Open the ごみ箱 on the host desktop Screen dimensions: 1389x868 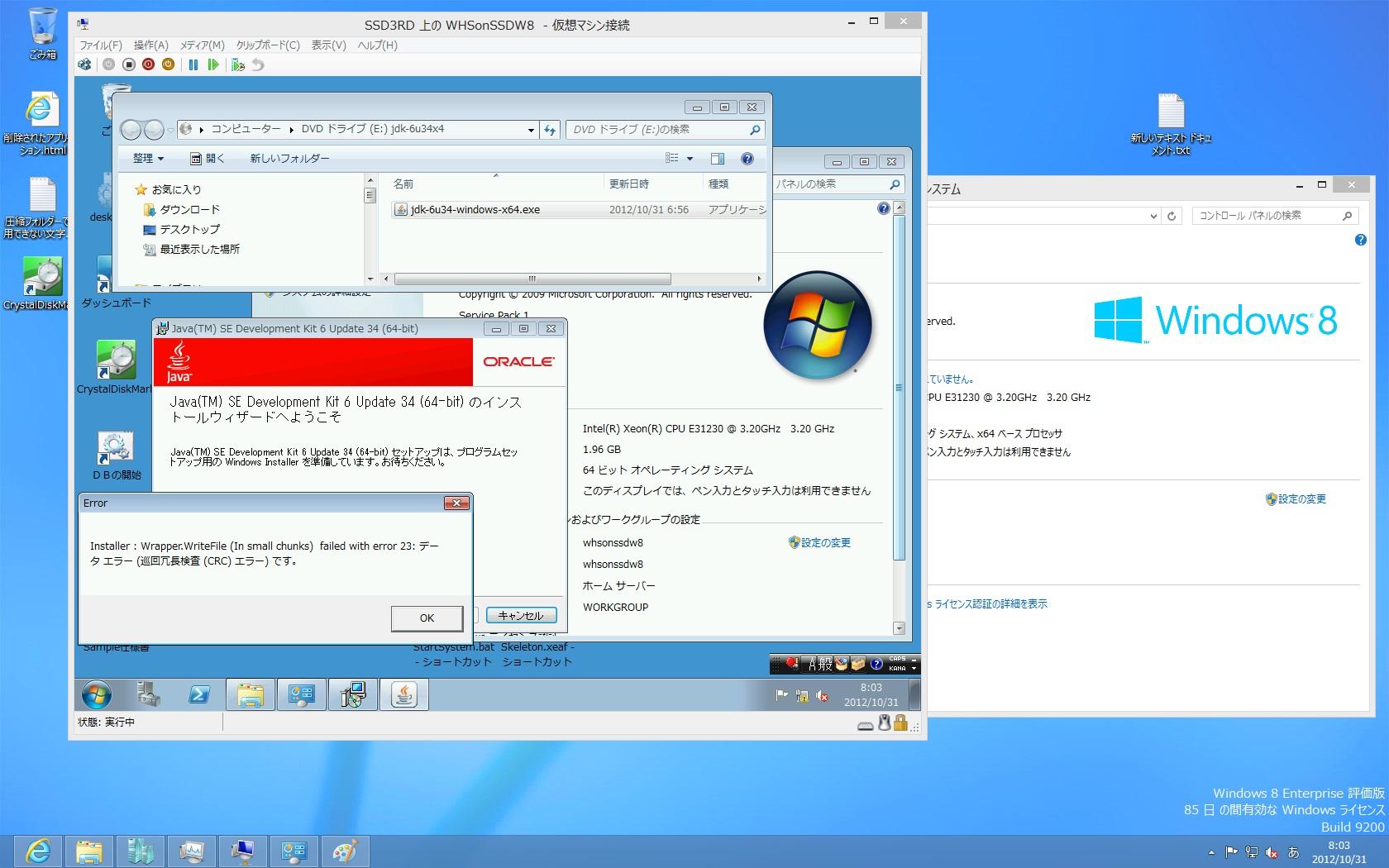pyautogui.click(x=42, y=33)
